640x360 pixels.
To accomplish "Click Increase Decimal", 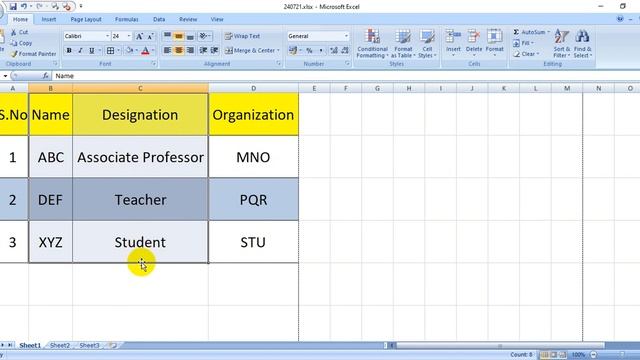I will (x=334, y=51).
